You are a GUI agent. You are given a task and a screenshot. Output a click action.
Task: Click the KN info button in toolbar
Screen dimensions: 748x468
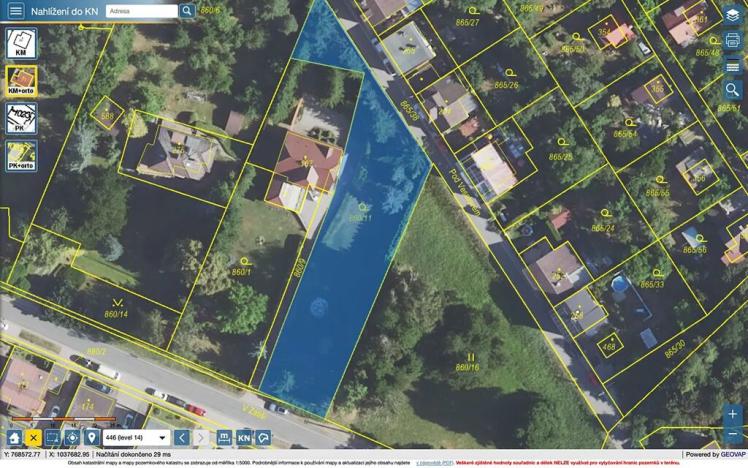tap(244, 438)
